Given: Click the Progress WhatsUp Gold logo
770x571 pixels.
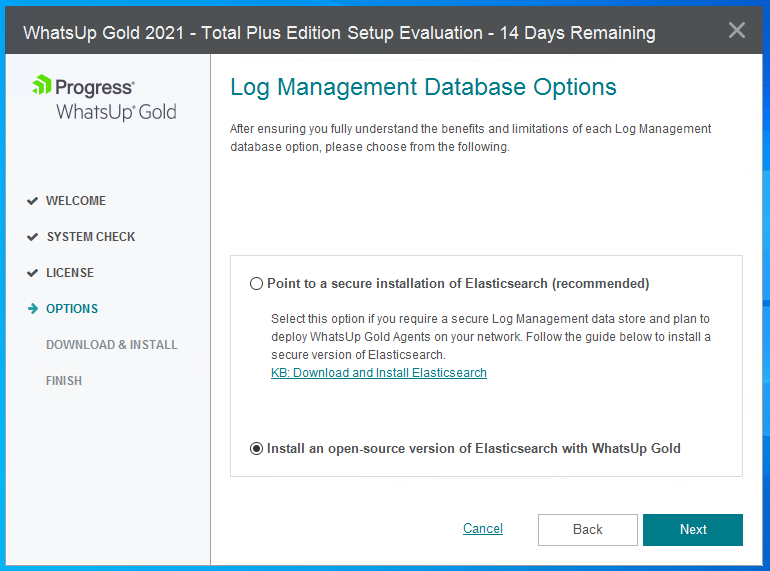Looking at the screenshot, I should point(104,98).
